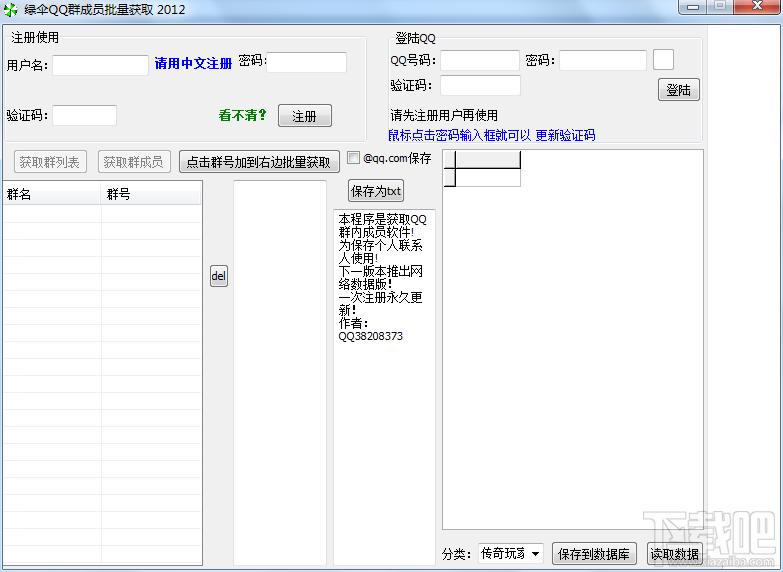Screen dimensions: 783x572
Task: Click the 注册 button
Action: pyautogui.click(x=304, y=116)
